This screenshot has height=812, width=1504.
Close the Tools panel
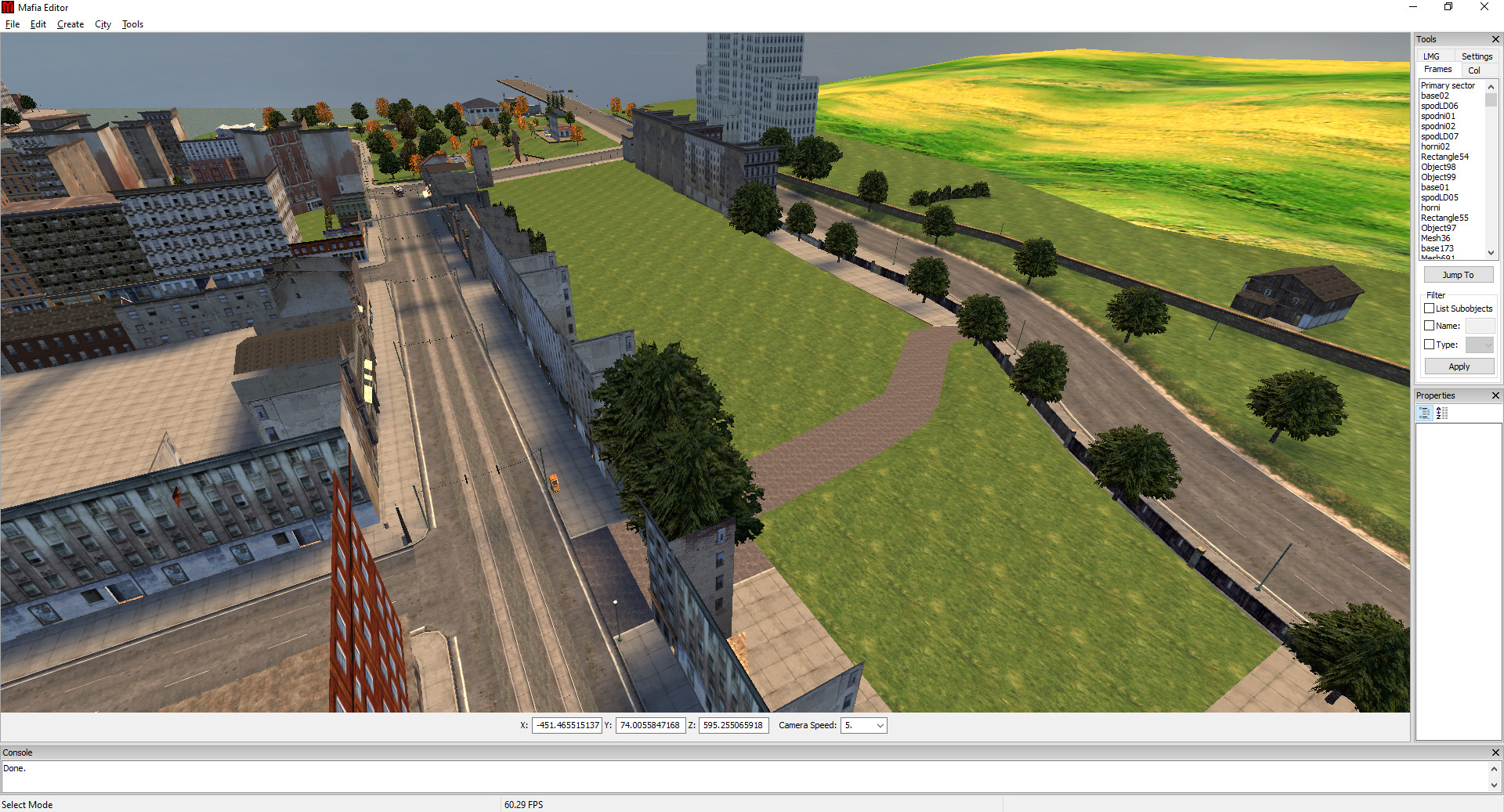click(x=1495, y=39)
